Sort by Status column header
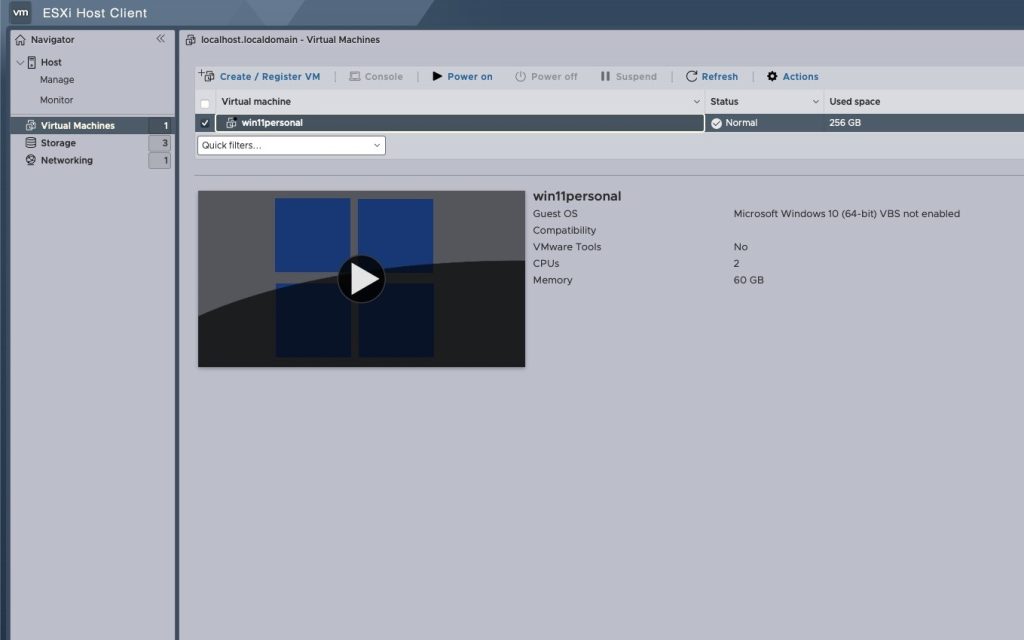1024x640 pixels. (724, 101)
